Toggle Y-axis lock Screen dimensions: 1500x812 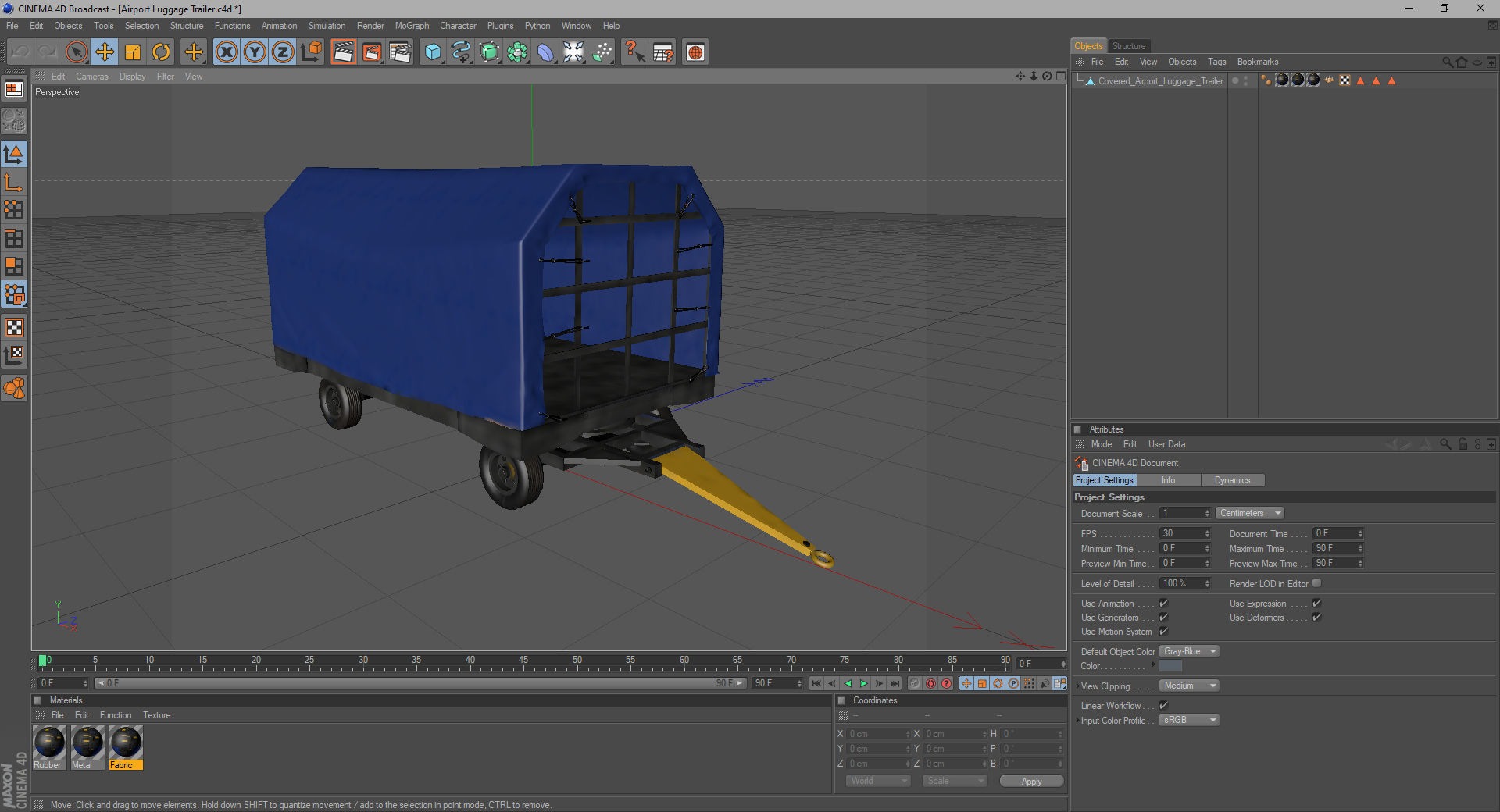pos(255,52)
